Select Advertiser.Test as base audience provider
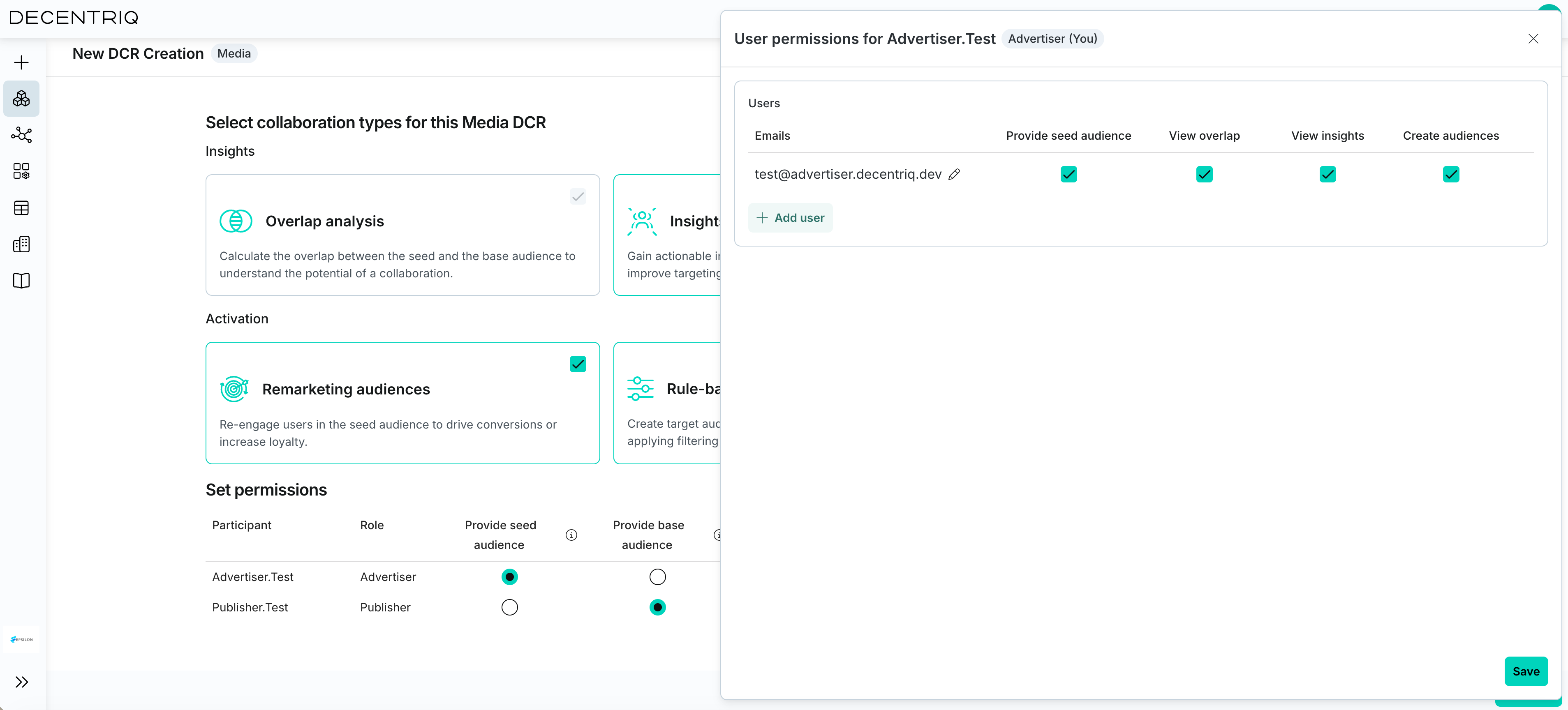This screenshot has height=710, width=1568. coord(657,577)
